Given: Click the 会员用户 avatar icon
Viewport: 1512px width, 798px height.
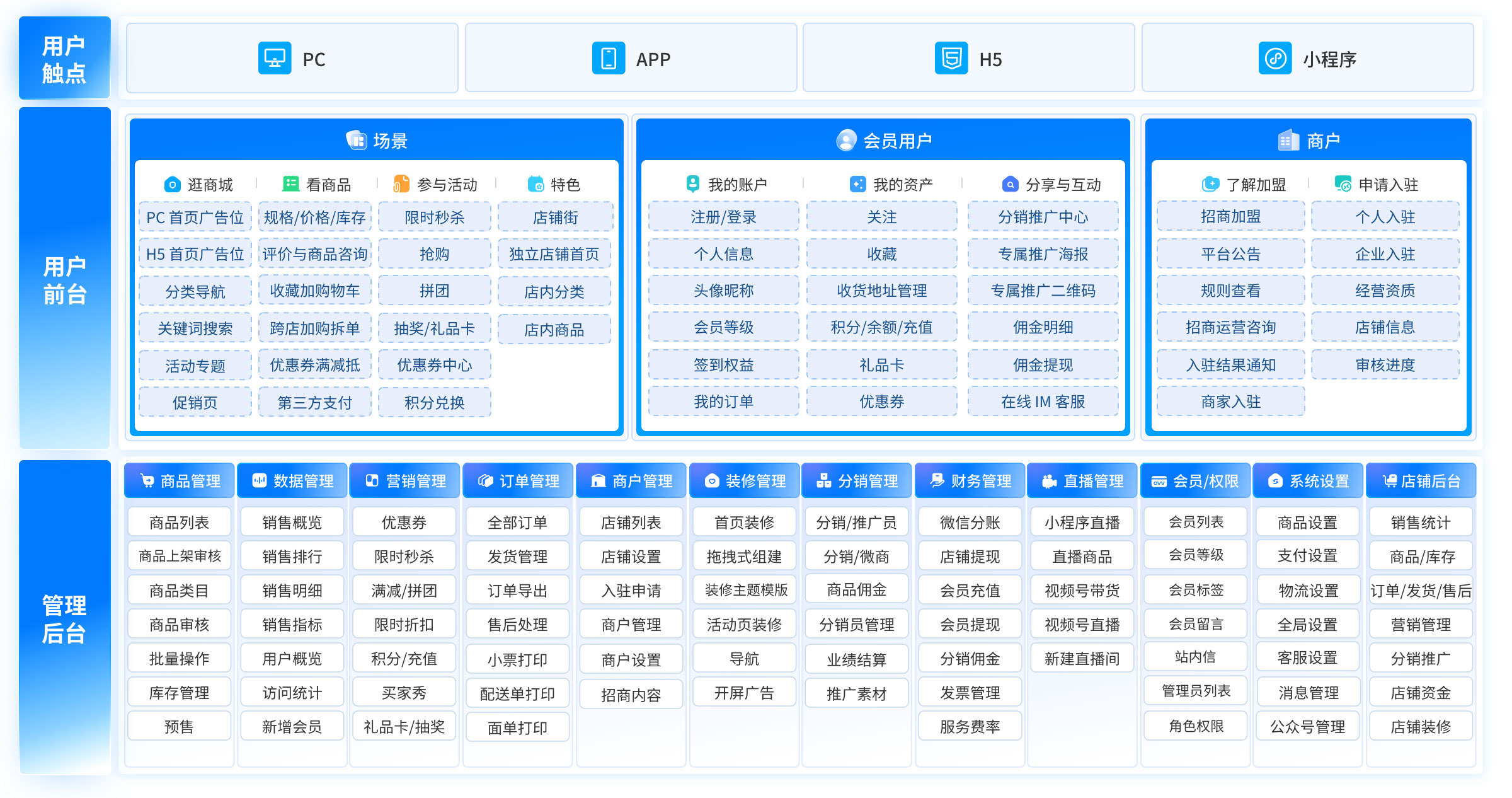Looking at the screenshot, I should (x=846, y=140).
